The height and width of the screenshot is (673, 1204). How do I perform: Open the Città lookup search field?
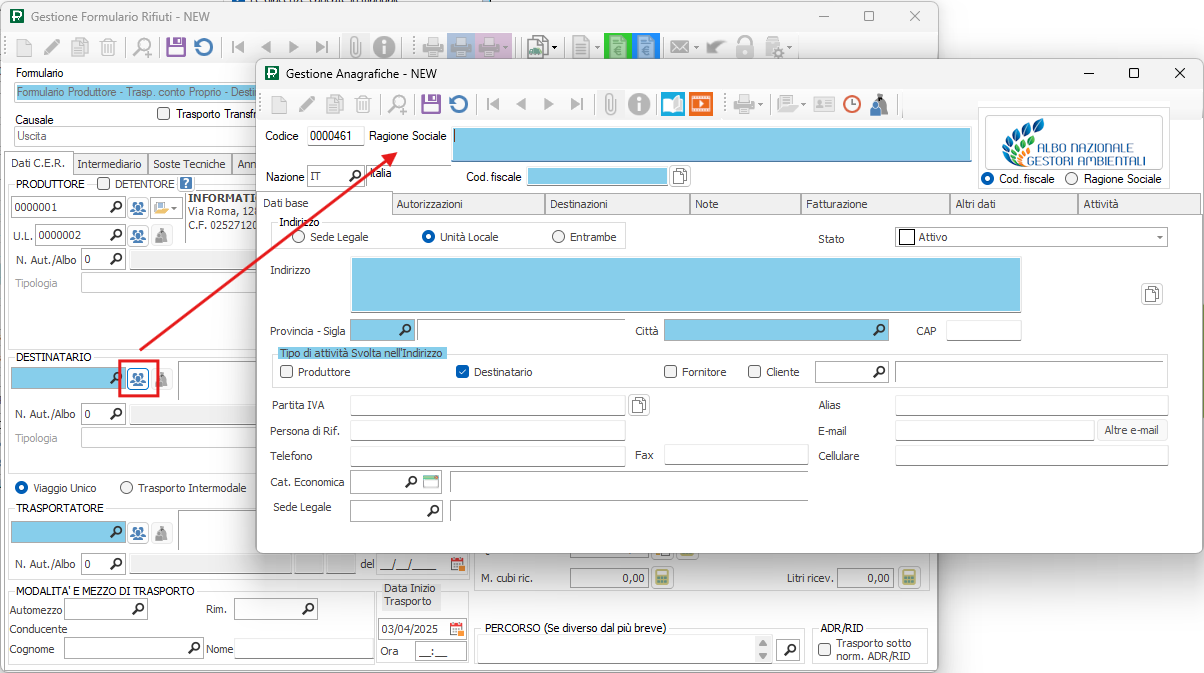(x=879, y=330)
